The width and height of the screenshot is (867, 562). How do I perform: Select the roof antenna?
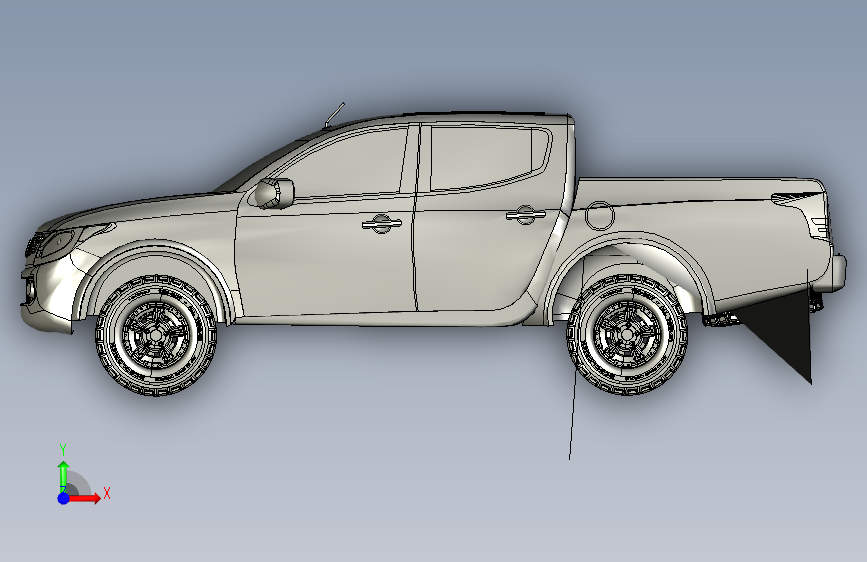(334, 115)
